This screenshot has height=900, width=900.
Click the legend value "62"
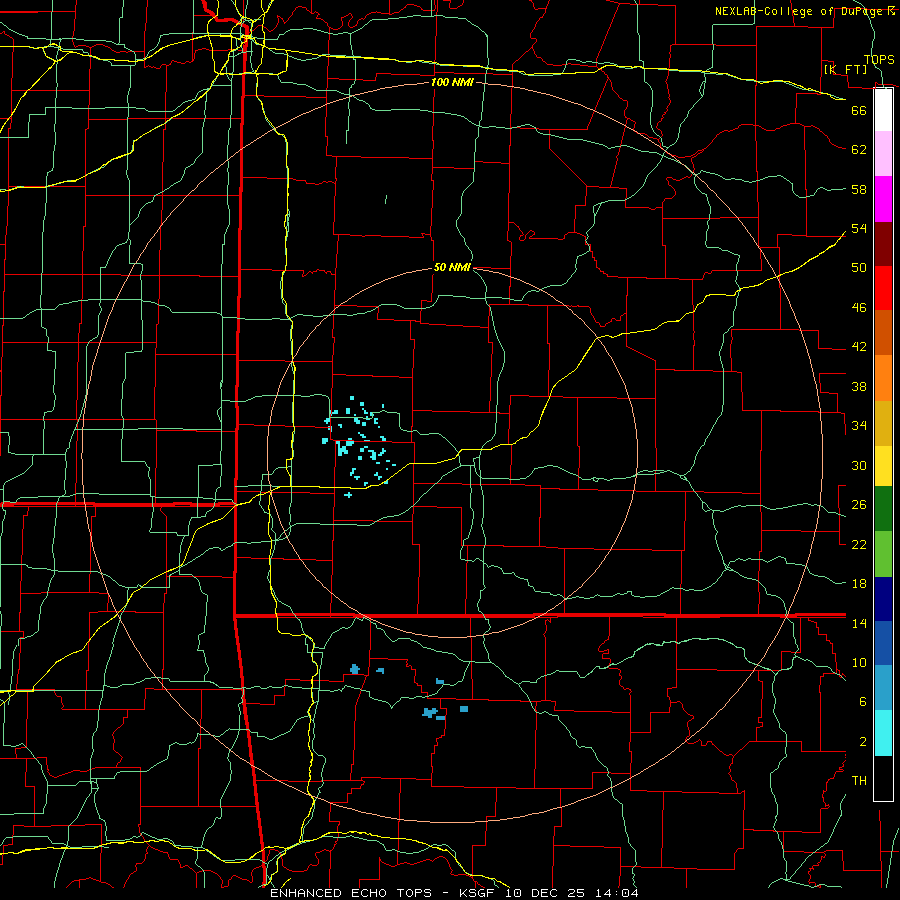click(859, 149)
